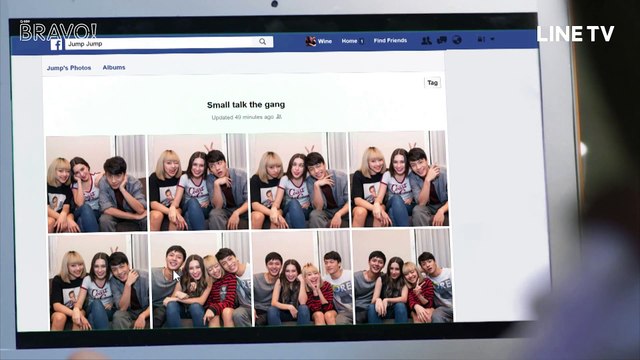Image resolution: width=640 pixels, height=360 pixels.
Task: Click the 'Updated 49 minutes ago' text
Action: click(243, 117)
